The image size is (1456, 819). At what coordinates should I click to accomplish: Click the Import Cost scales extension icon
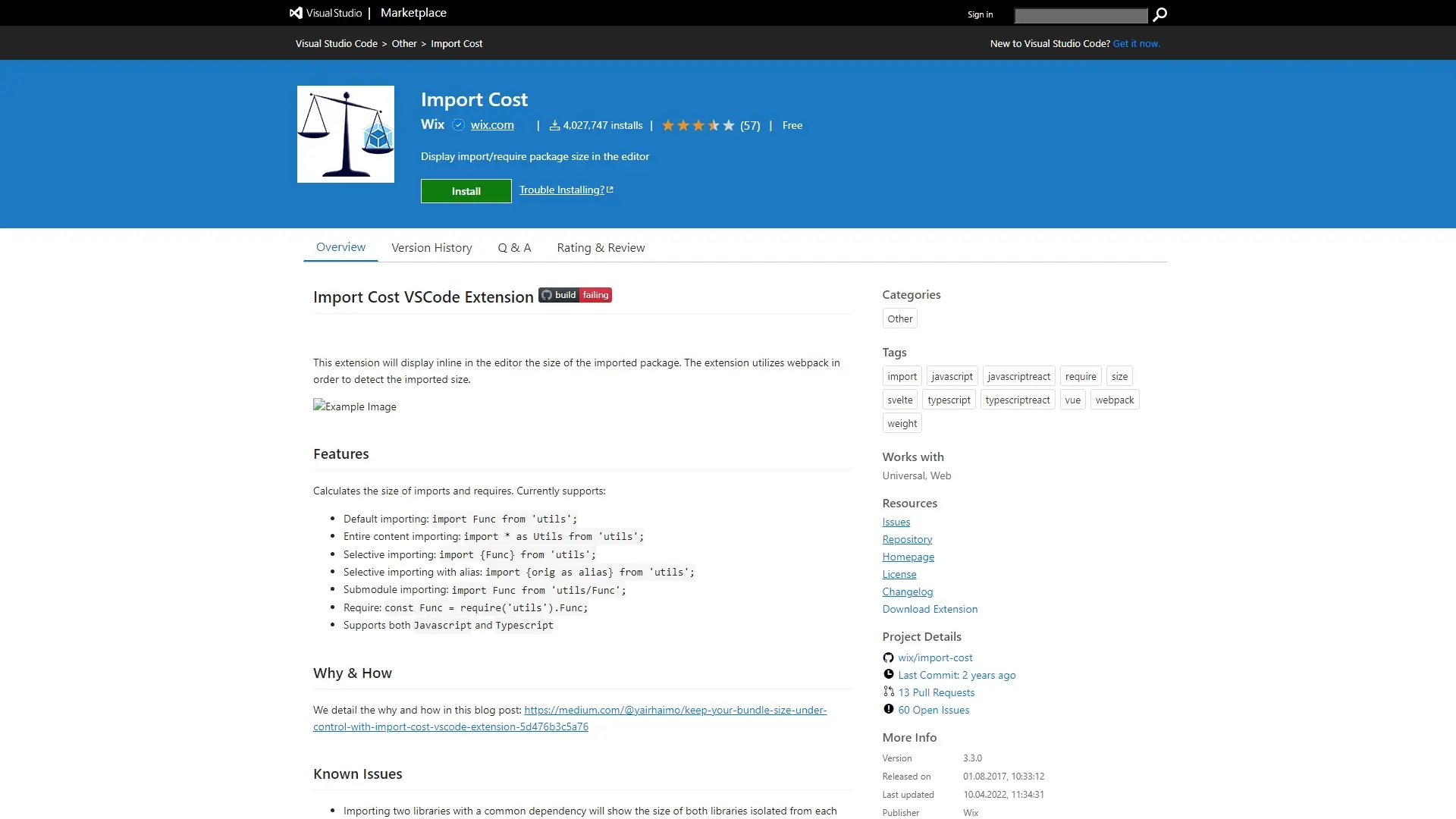pyautogui.click(x=346, y=134)
